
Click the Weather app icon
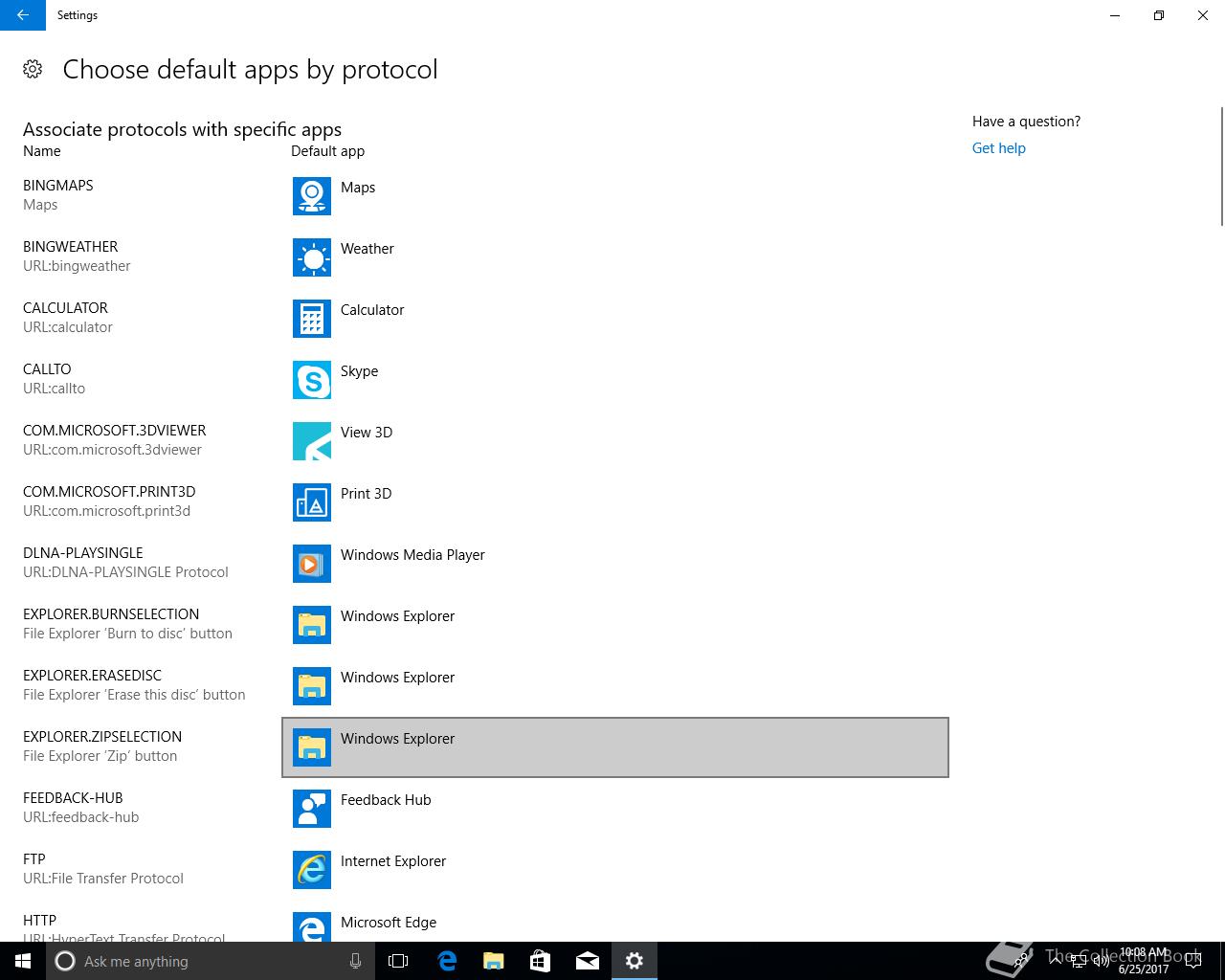tap(312, 257)
